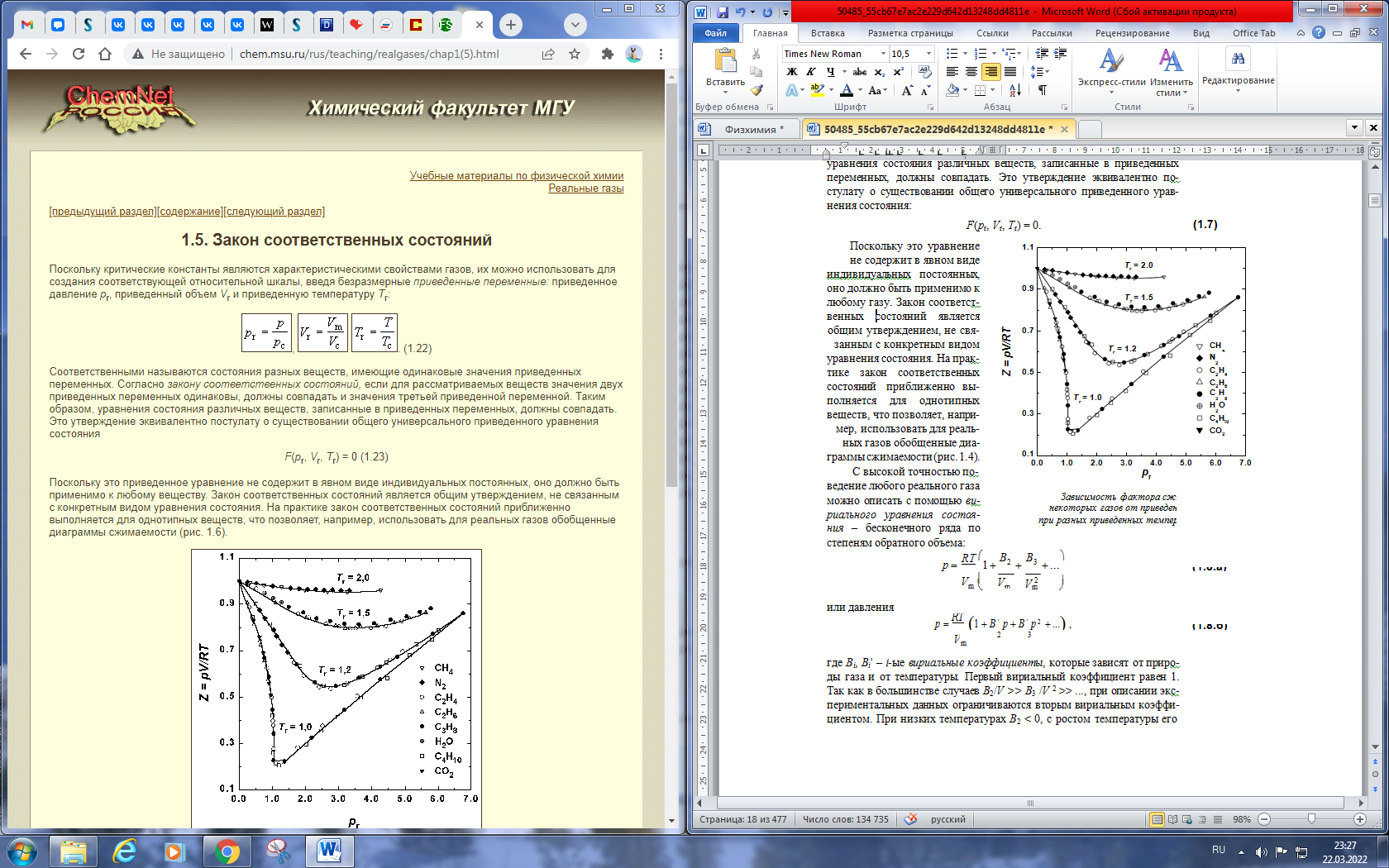Click the Paste (Вставить) clipboard icon

[x=725, y=61]
